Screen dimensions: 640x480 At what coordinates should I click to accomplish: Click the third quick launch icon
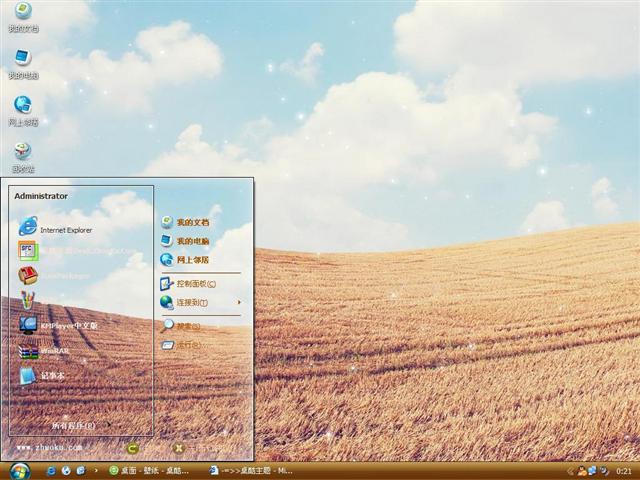[81, 471]
